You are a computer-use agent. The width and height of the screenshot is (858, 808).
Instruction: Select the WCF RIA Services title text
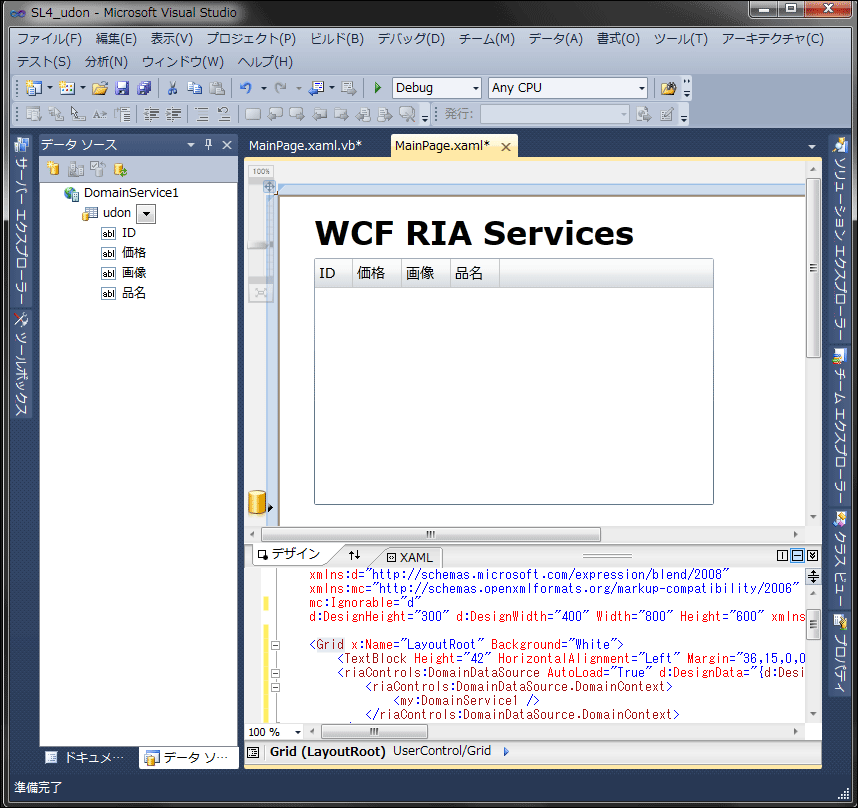pos(474,234)
